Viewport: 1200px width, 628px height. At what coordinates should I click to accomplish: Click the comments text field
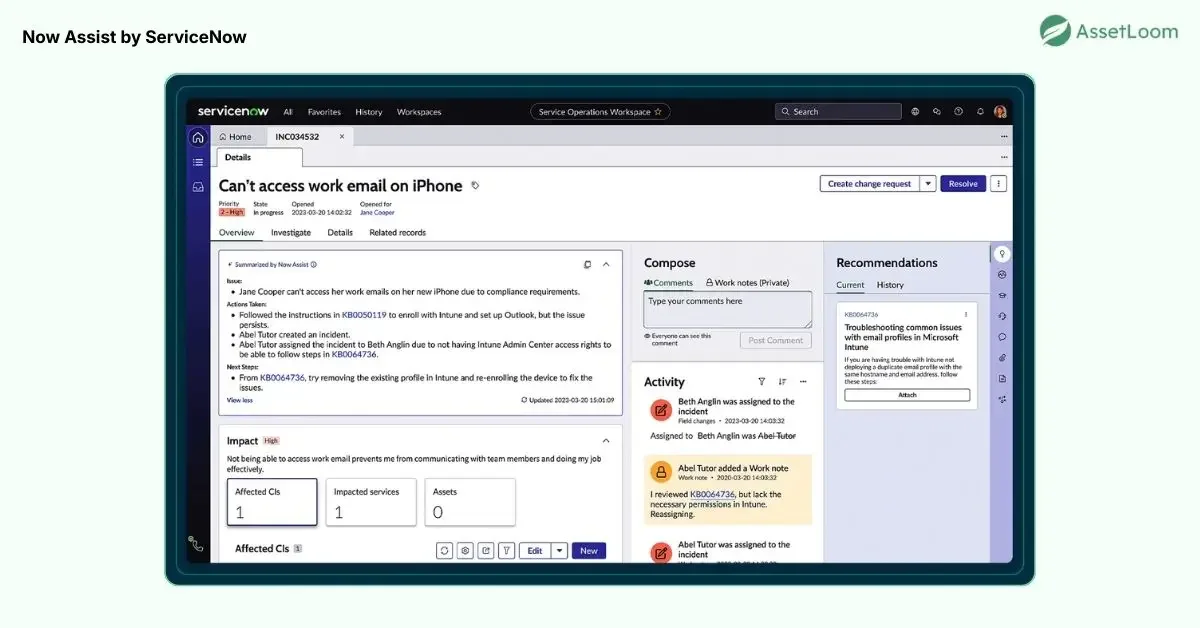tap(727, 310)
